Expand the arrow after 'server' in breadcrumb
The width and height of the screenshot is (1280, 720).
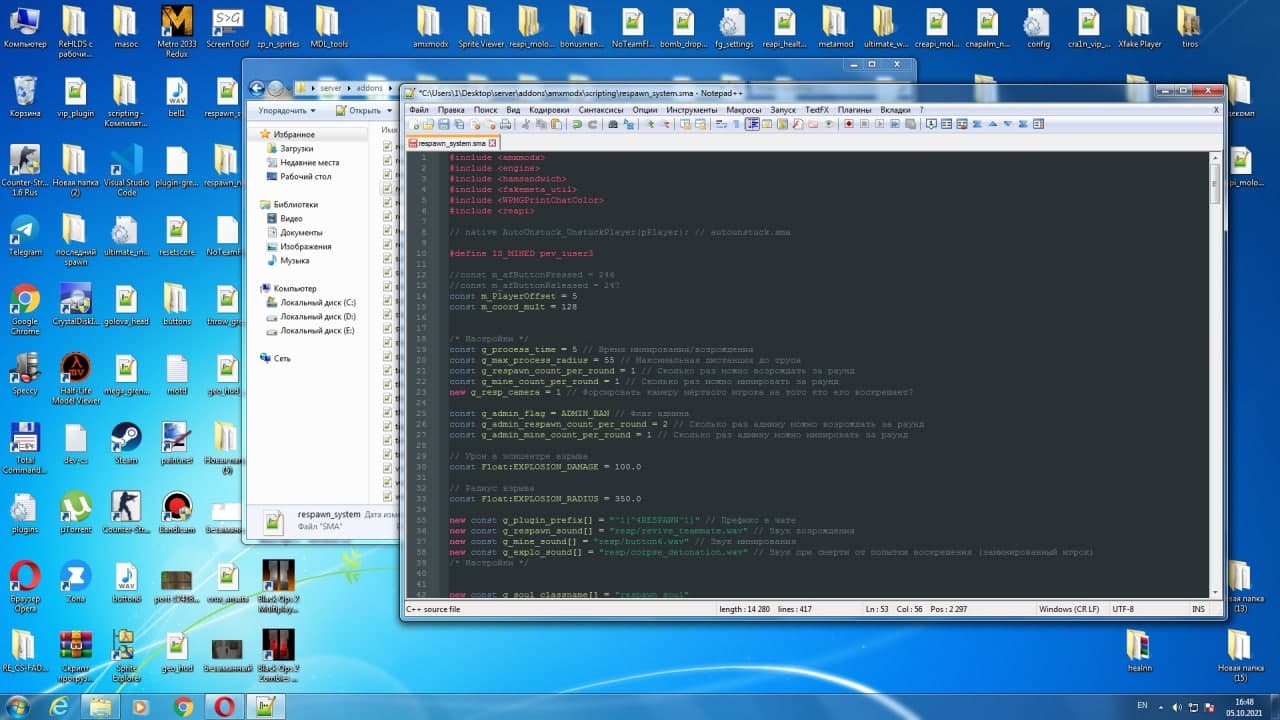348,88
